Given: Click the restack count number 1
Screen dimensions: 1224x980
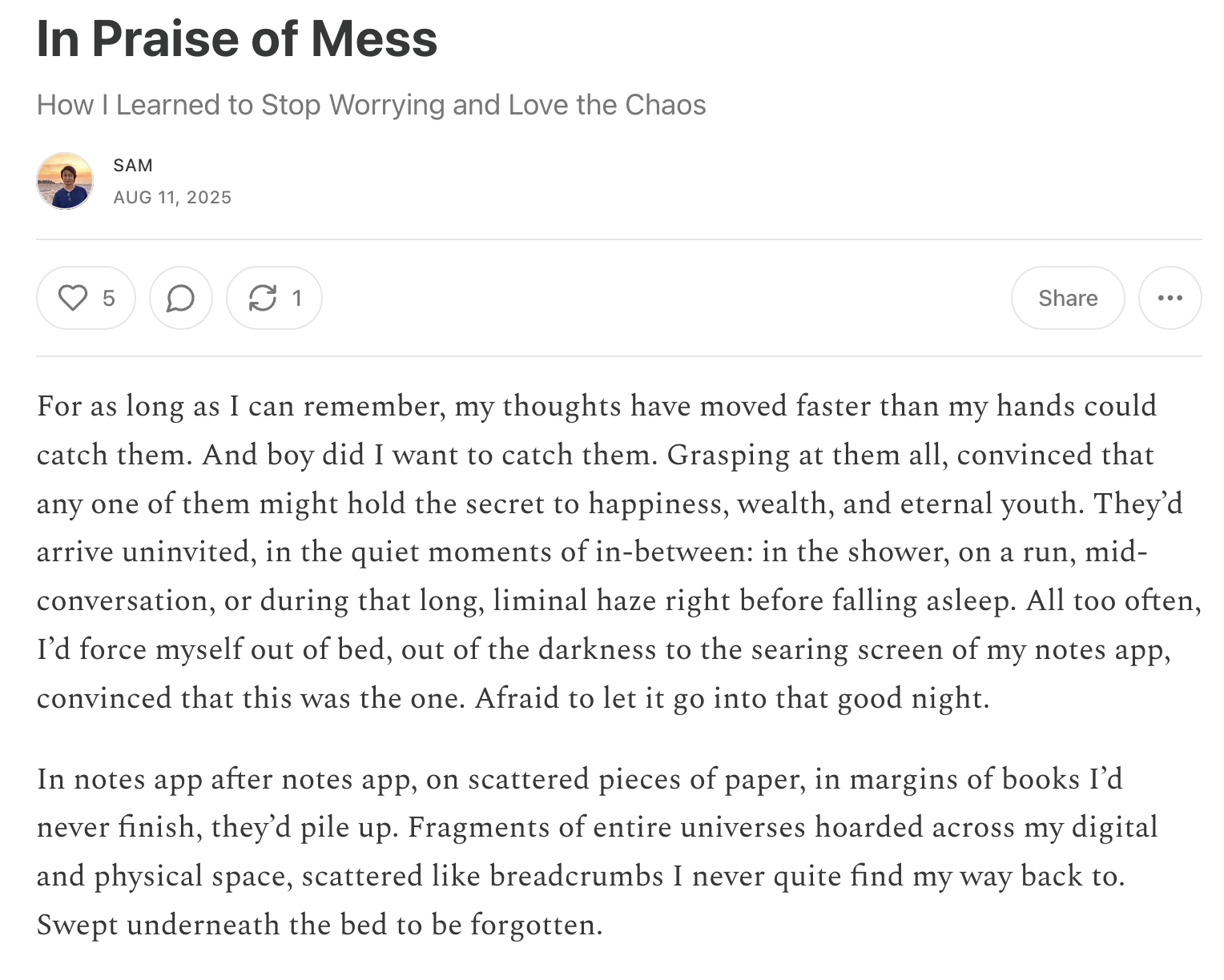Looking at the screenshot, I should click(297, 298).
